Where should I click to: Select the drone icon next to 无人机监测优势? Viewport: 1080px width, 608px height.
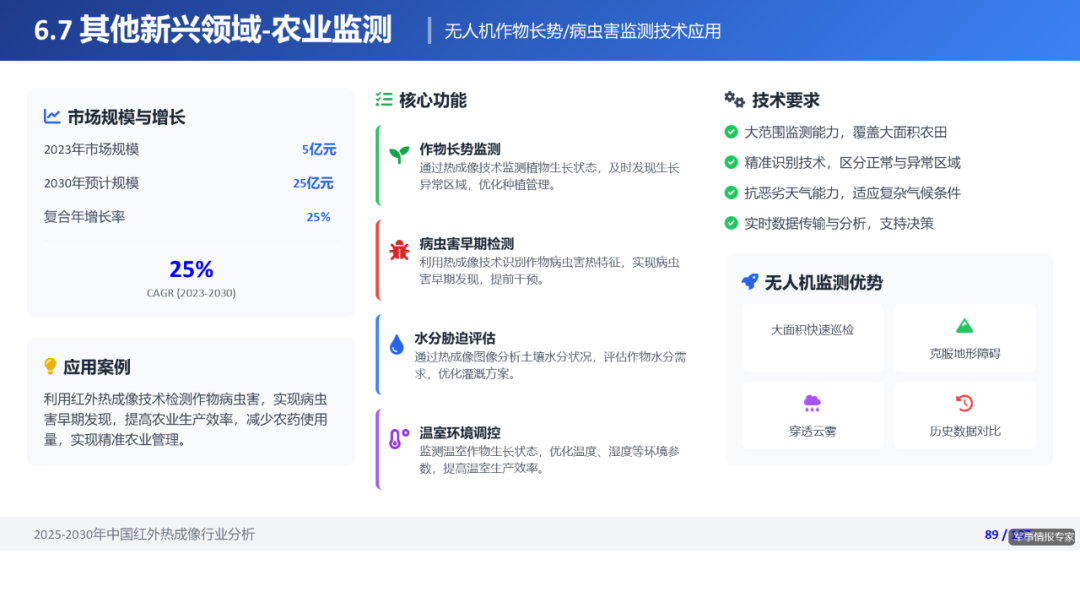tap(749, 282)
